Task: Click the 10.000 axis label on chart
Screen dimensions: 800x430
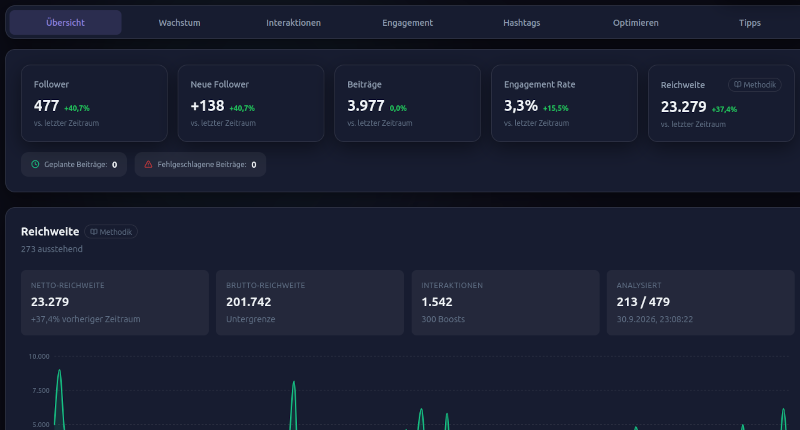Action: click(x=39, y=357)
